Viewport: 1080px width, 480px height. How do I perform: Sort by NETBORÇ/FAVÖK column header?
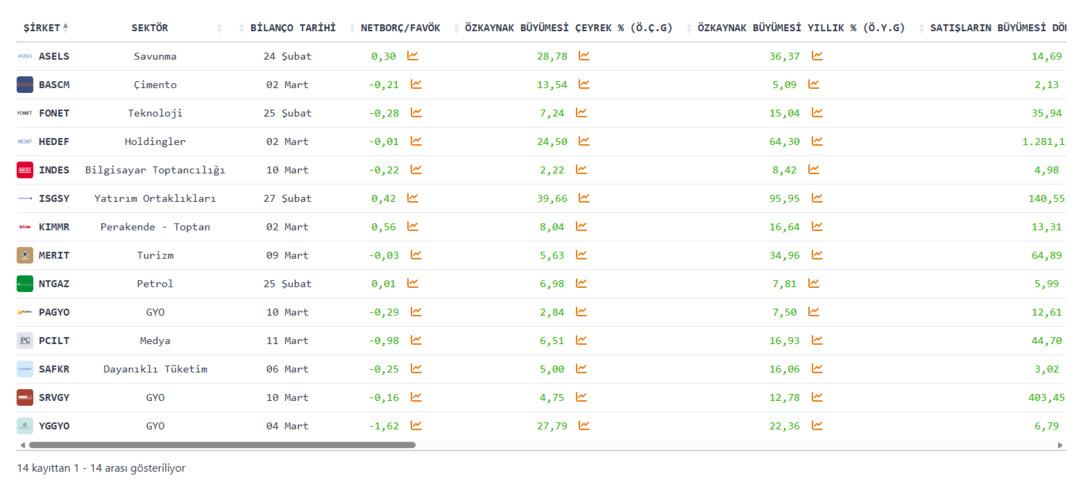[x=400, y=28]
